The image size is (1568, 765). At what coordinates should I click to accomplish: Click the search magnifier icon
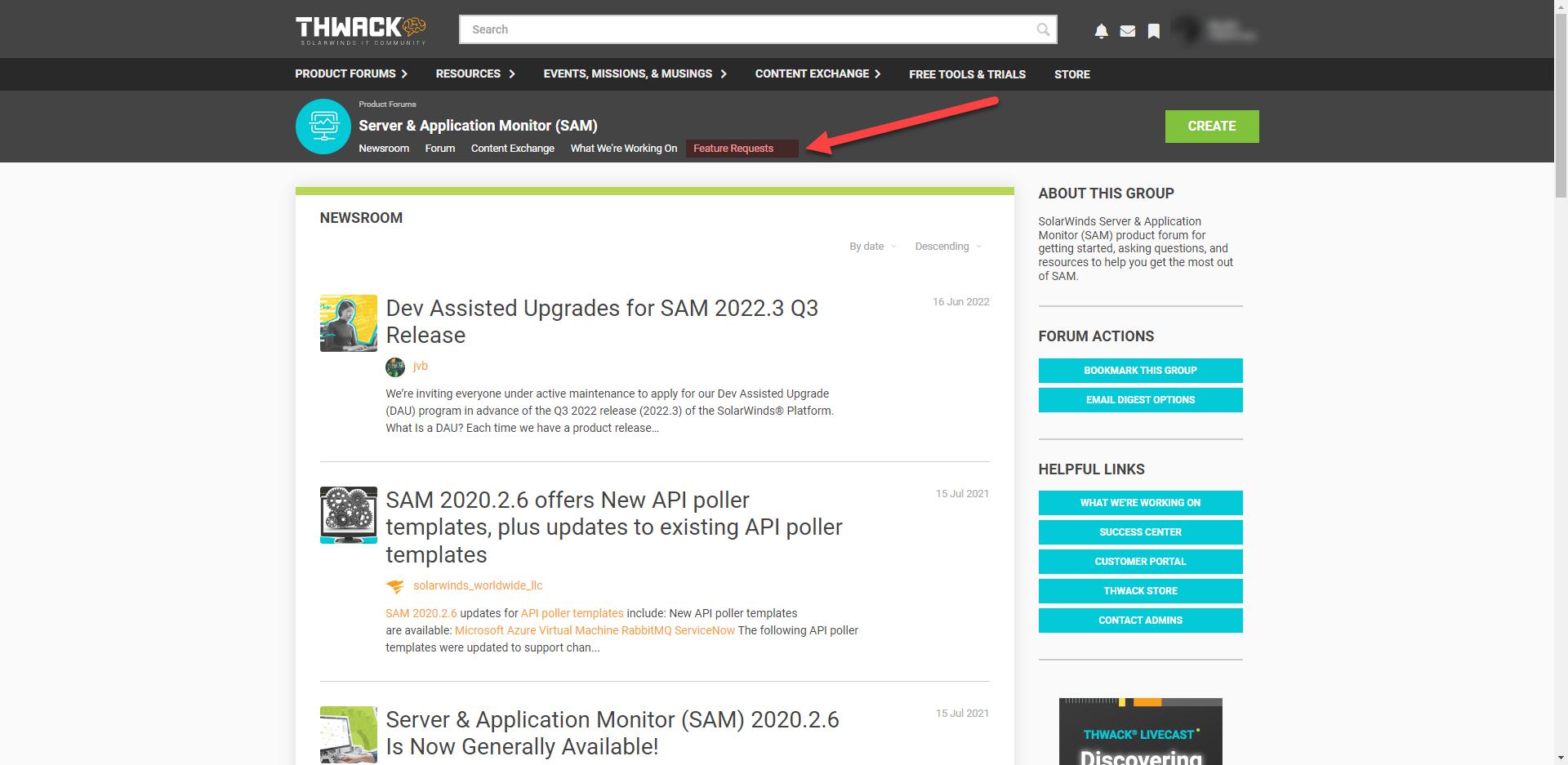(x=1043, y=29)
